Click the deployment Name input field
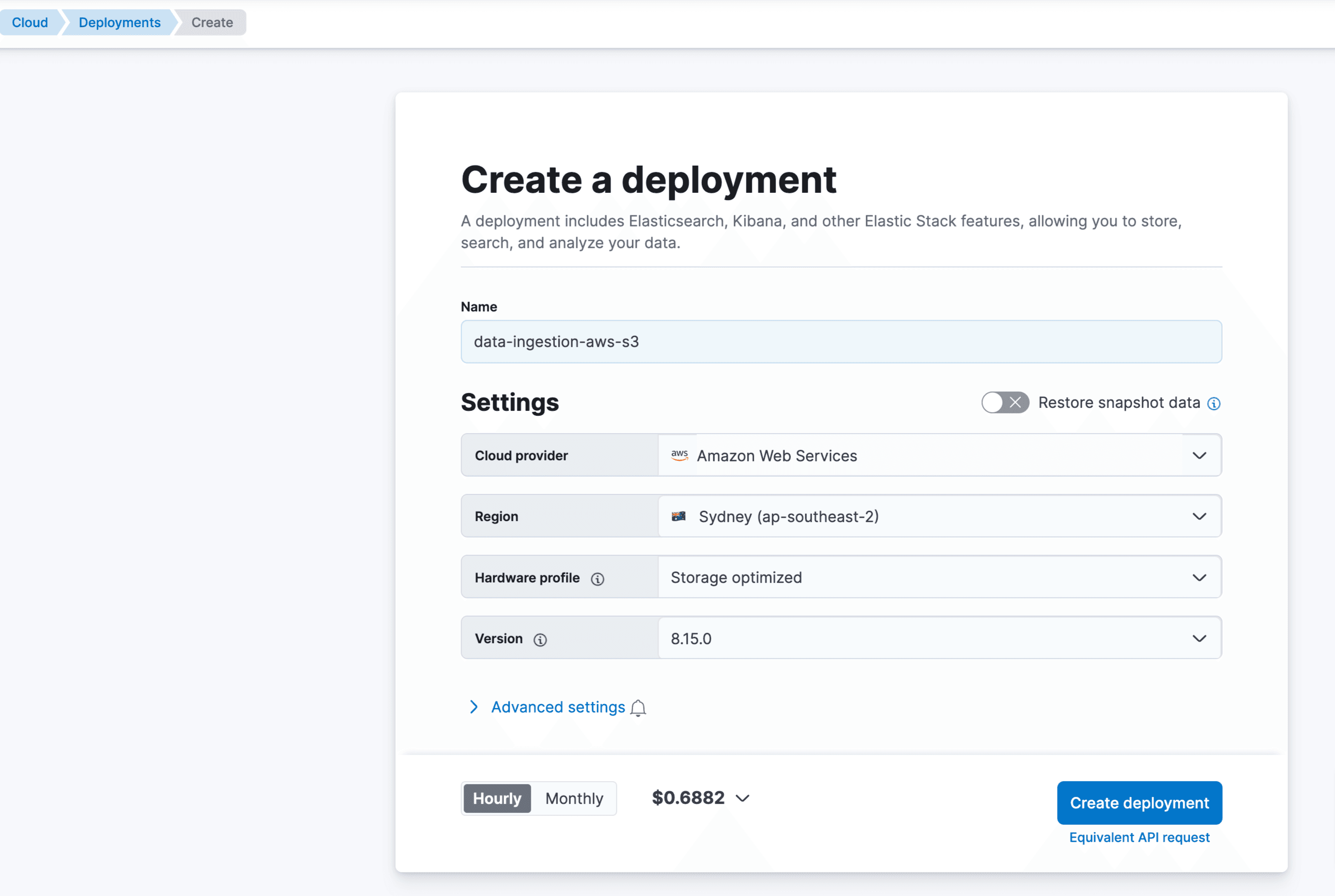Image resolution: width=1335 pixels, height=896 pixels. [x=841, y=341]
